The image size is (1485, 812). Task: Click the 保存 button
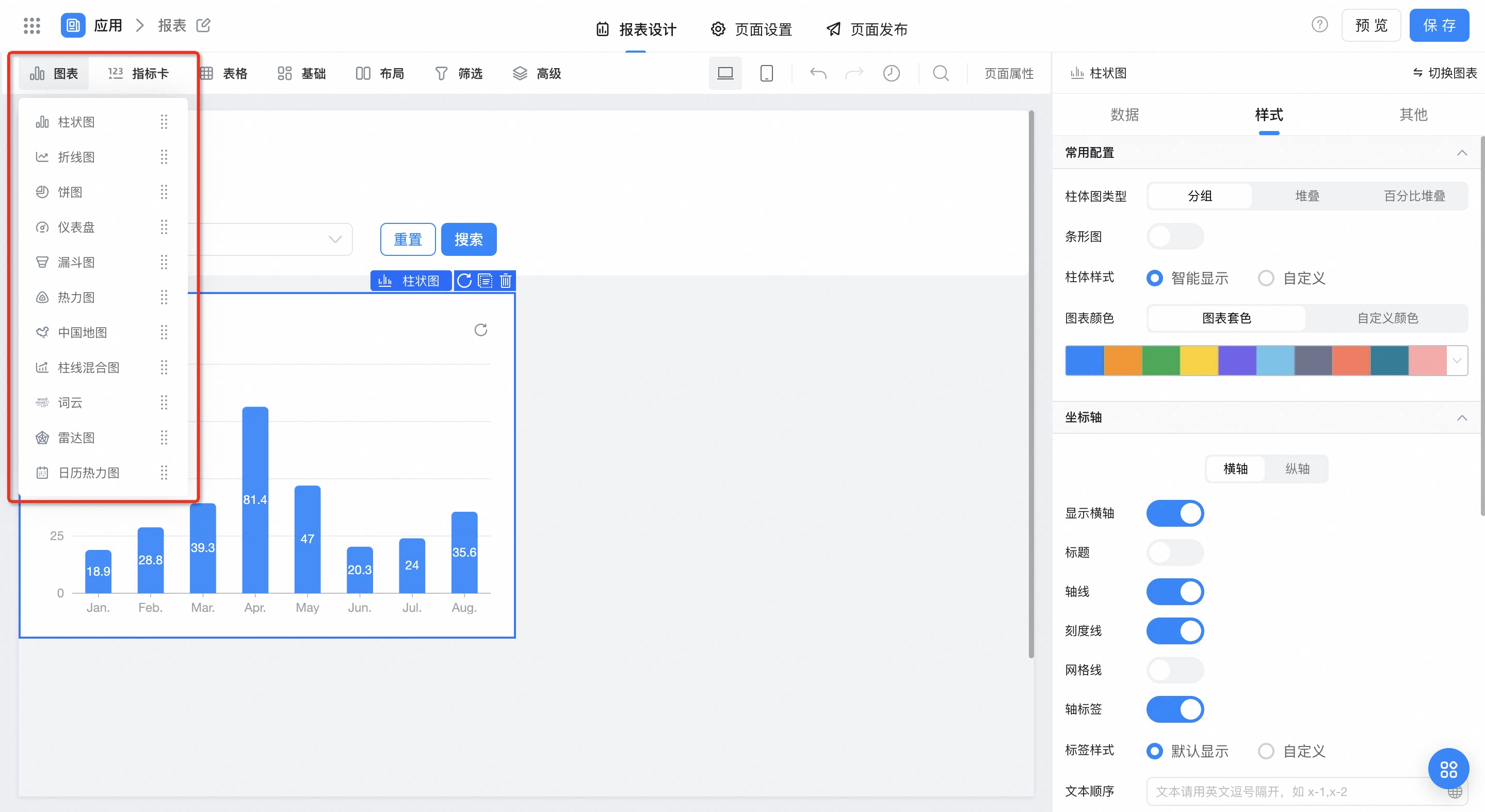point(1439,25)
